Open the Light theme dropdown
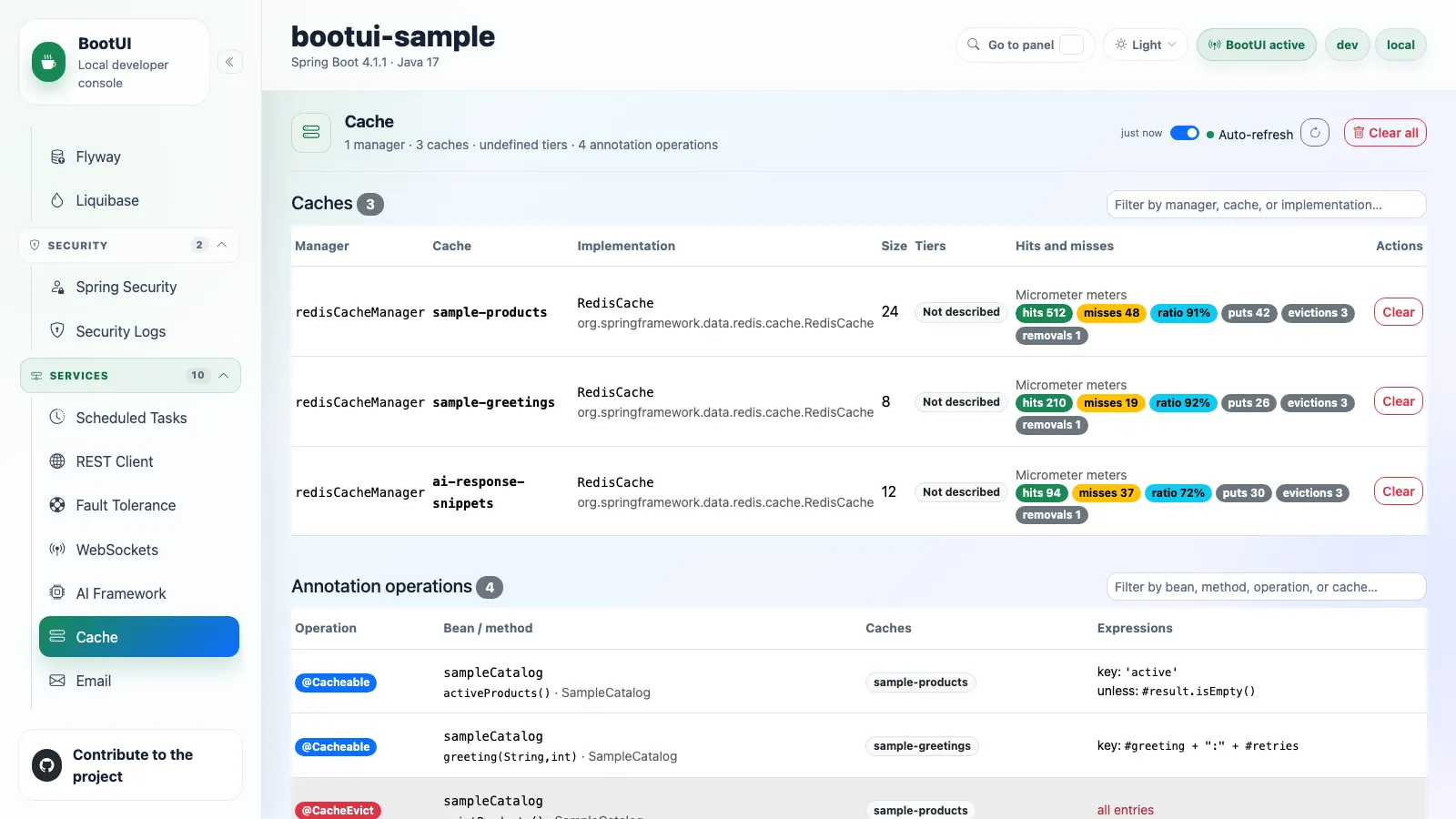The height and width of the screenshot is (819, 1456). pos(1146,45)
